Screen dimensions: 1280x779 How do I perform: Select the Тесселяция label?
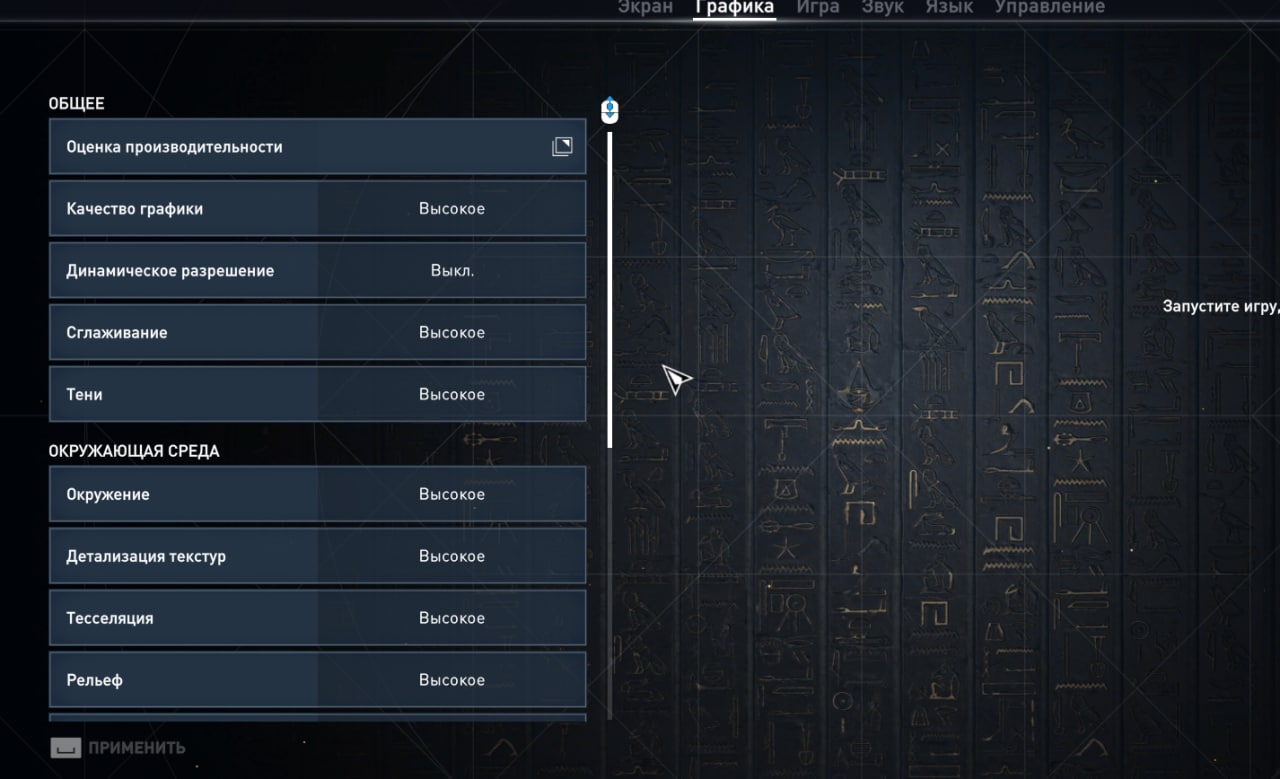coord(110,619)
